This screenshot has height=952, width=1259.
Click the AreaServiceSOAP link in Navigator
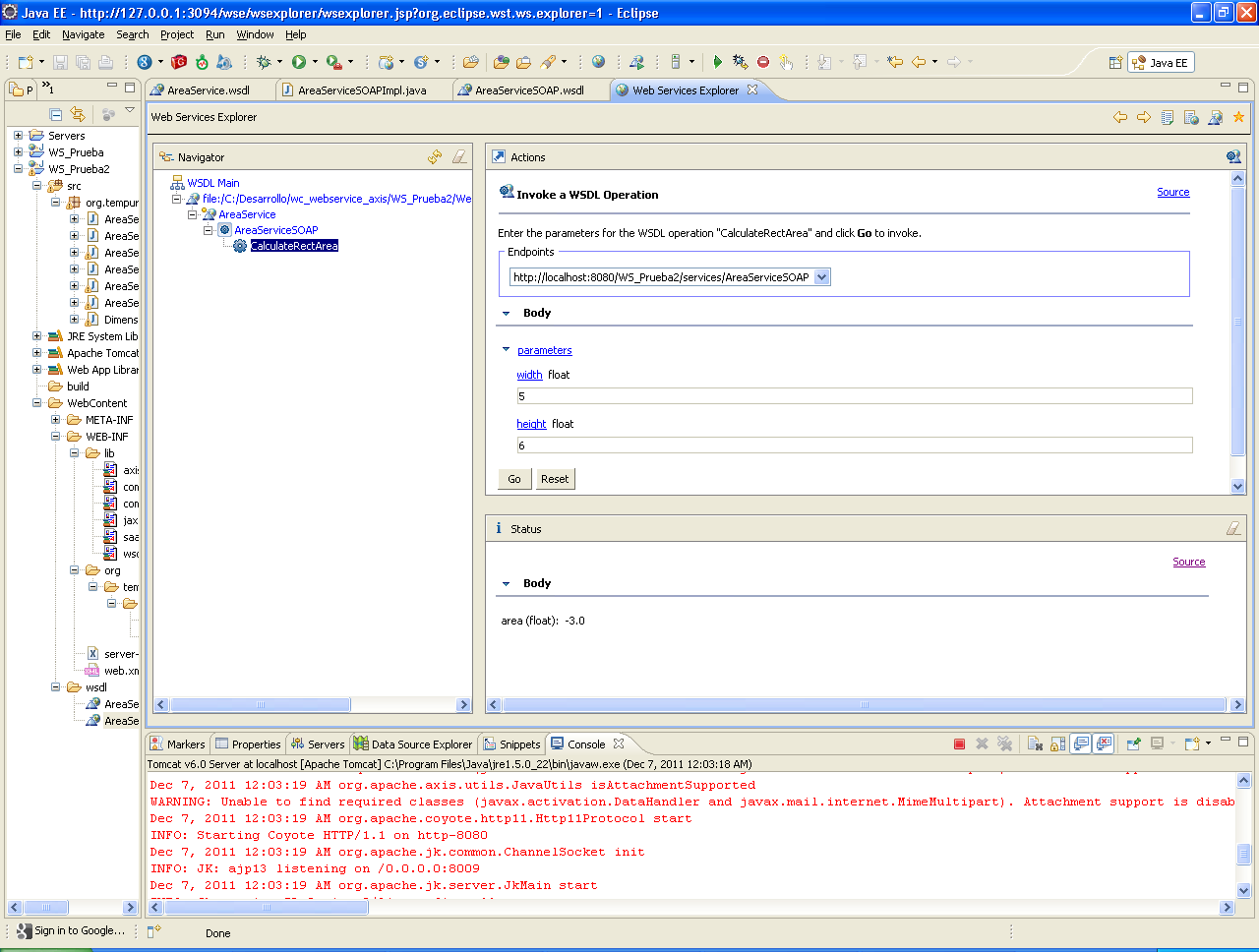[276, 230]
